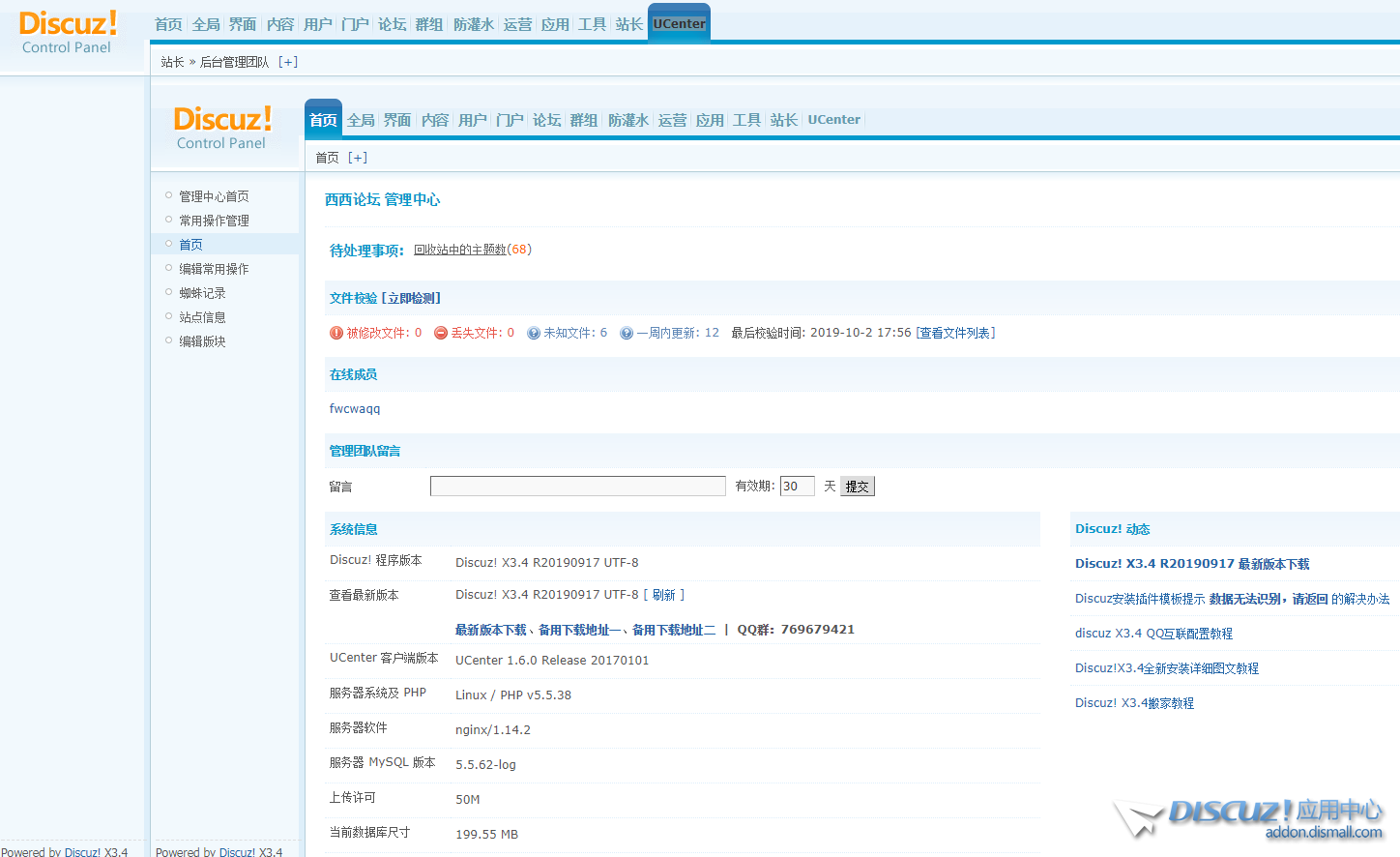Select the highlighted UCenter tab in top bar
1400x857 pixels.
point(679,24)
